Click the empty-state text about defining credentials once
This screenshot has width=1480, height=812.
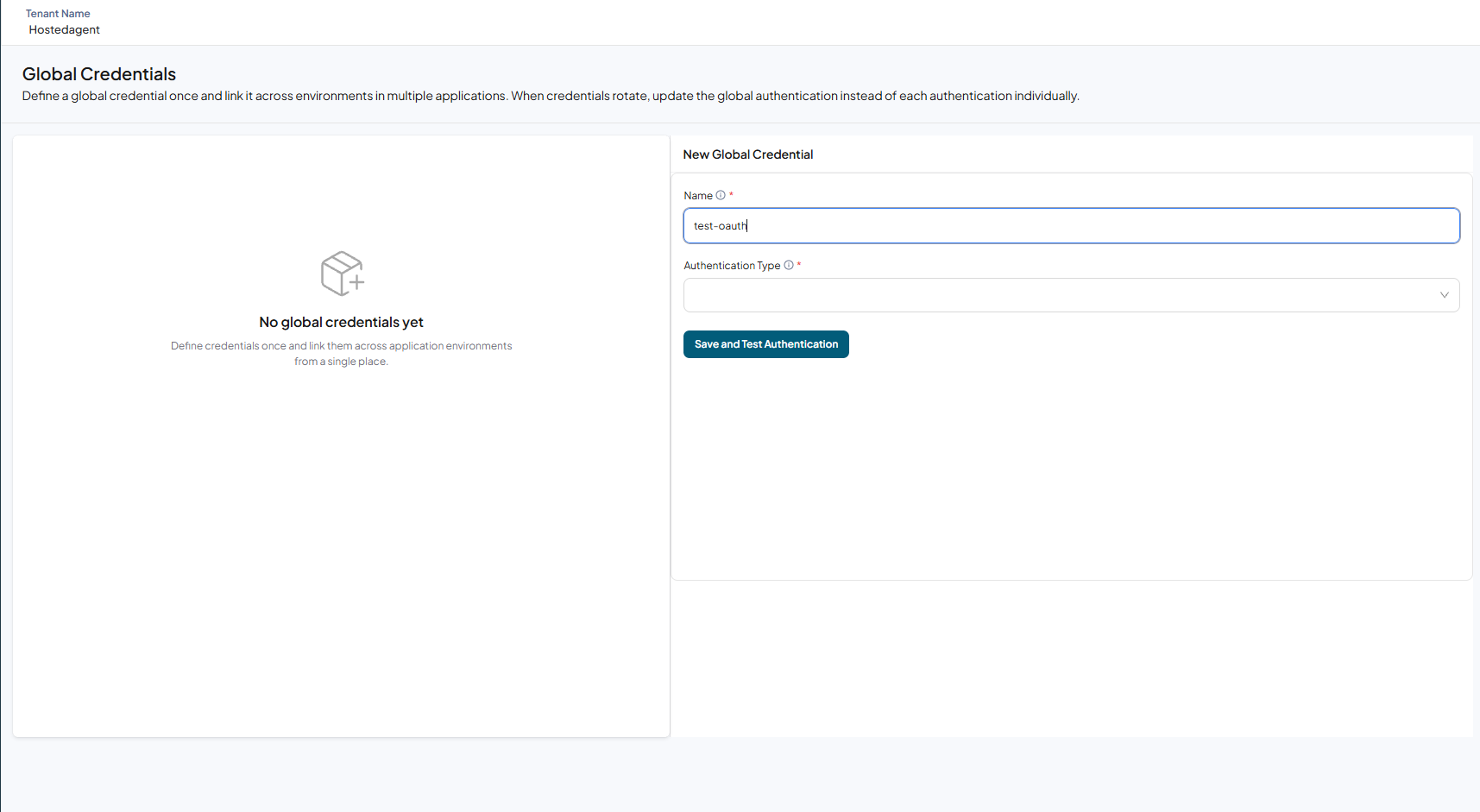click(x=341, y=354)
